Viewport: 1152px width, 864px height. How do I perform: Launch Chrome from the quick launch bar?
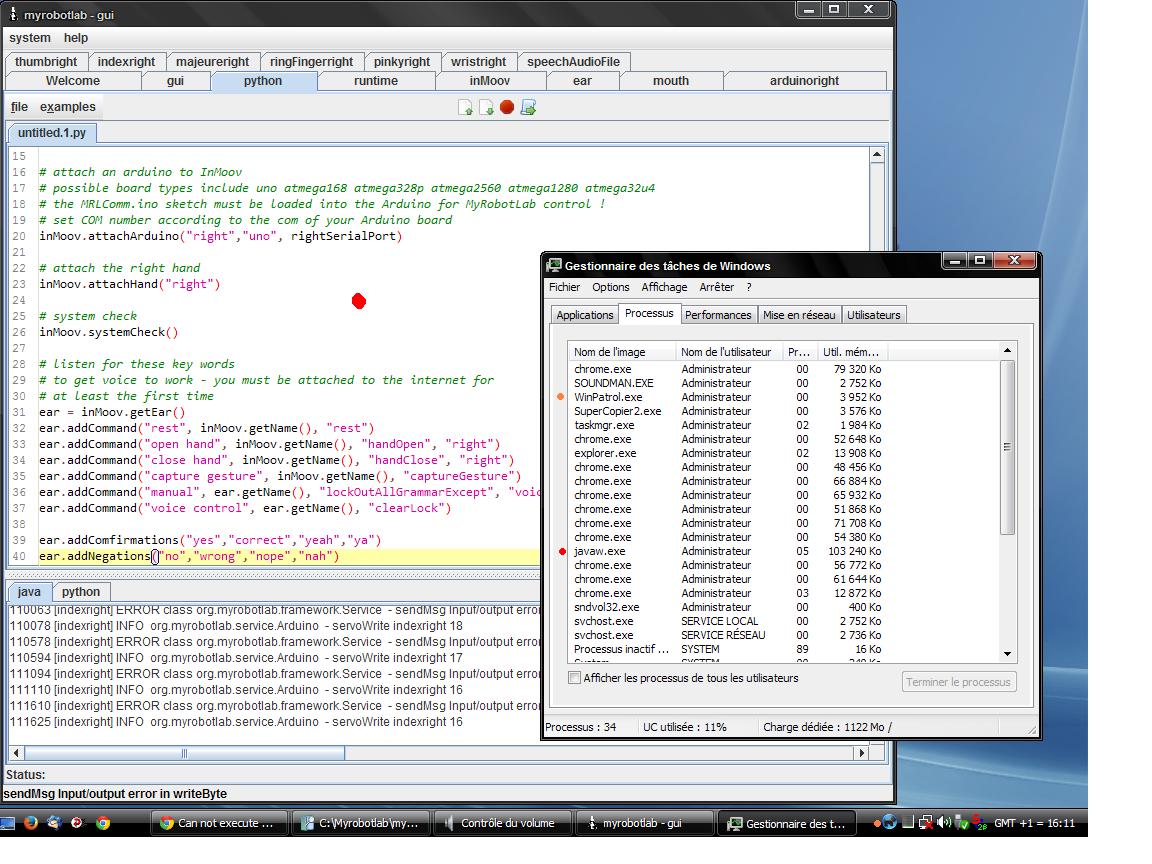(x=103, y=823)
